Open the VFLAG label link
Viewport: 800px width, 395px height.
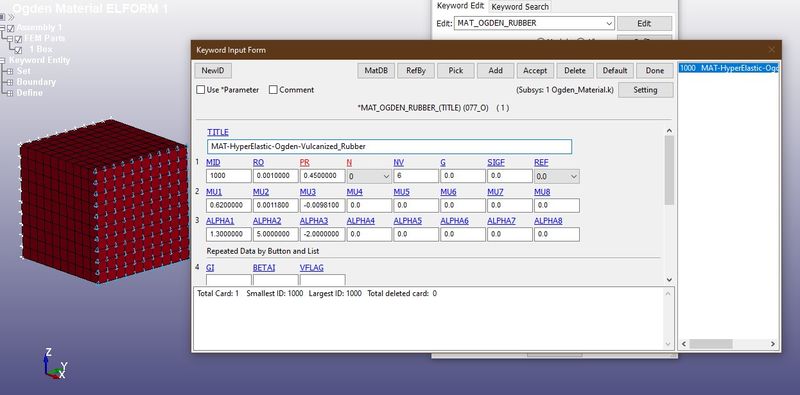312,267
